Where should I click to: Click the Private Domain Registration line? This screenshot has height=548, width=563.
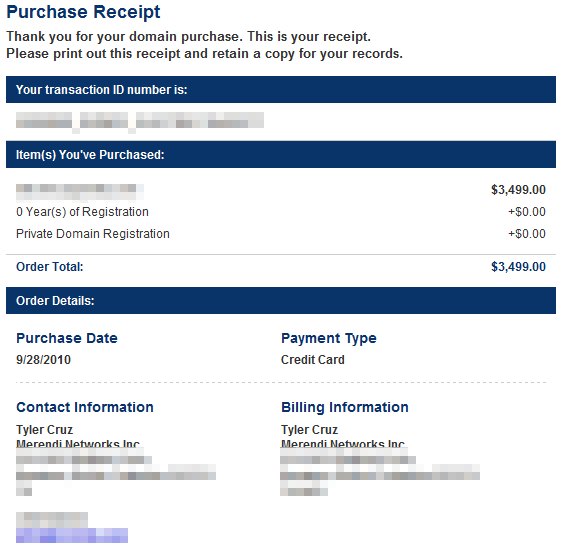(x=93, y=234)
